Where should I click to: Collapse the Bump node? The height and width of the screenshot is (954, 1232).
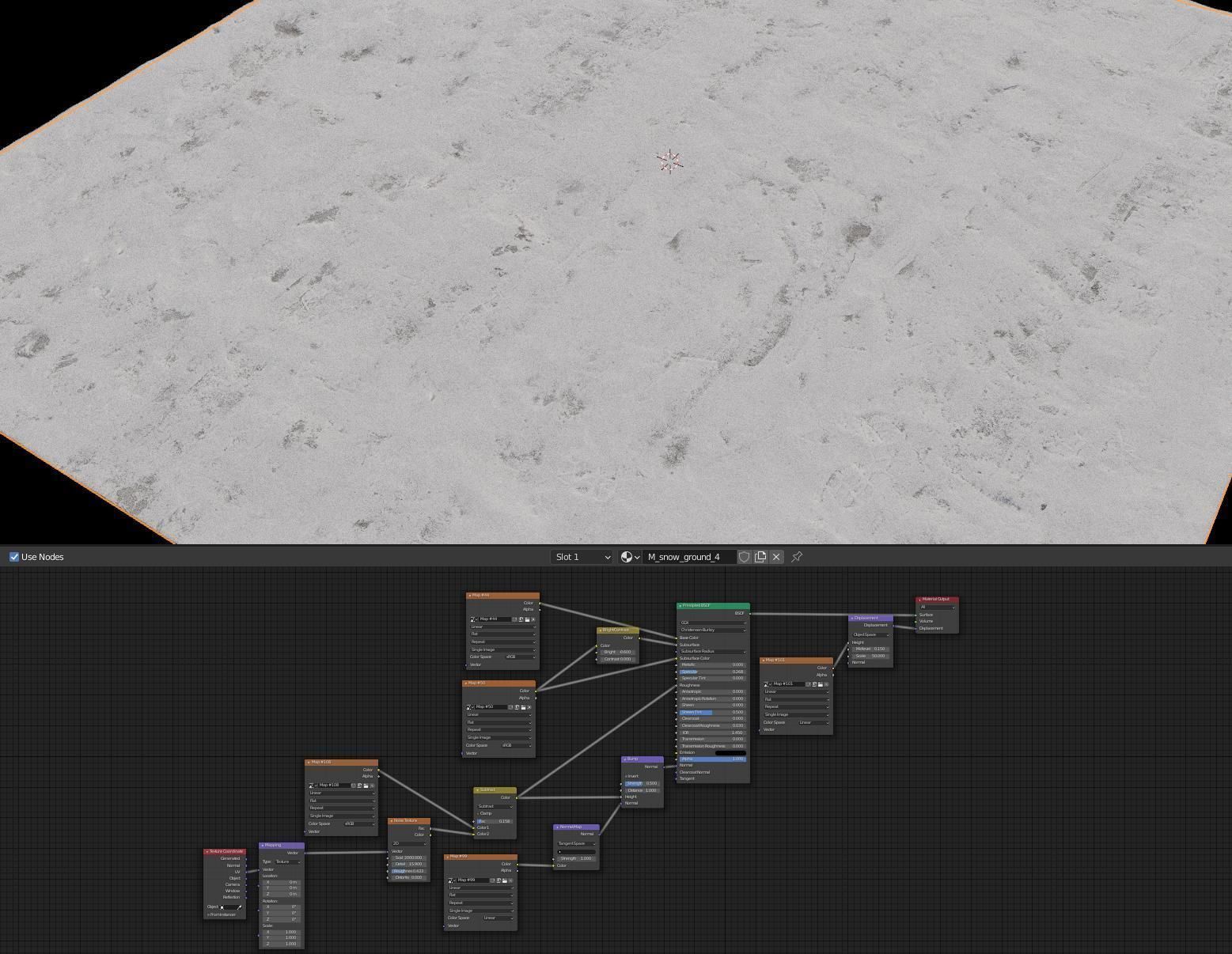pyautogui.click(x=625, y=759)
